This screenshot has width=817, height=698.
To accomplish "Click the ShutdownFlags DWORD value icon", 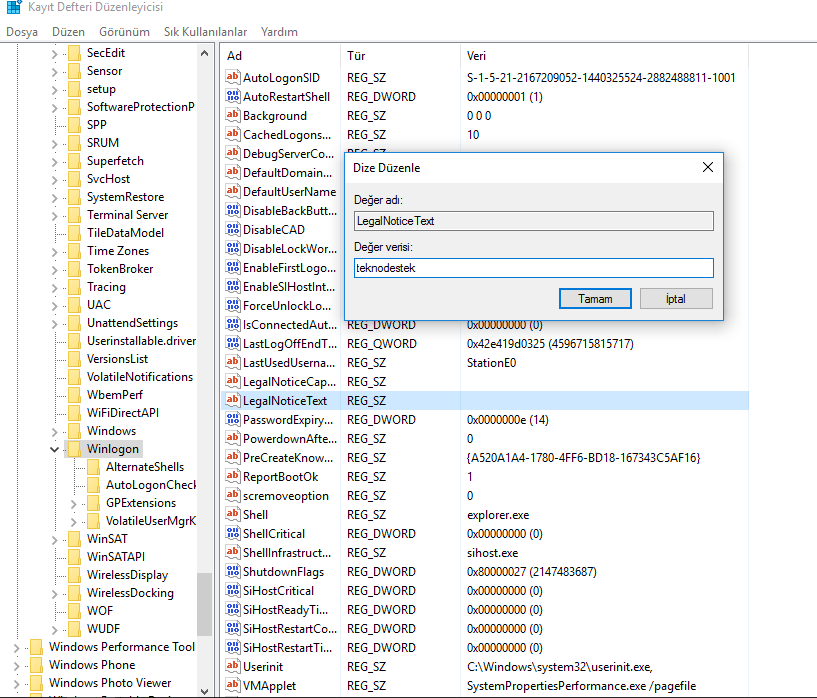I will tap(233, 572).
